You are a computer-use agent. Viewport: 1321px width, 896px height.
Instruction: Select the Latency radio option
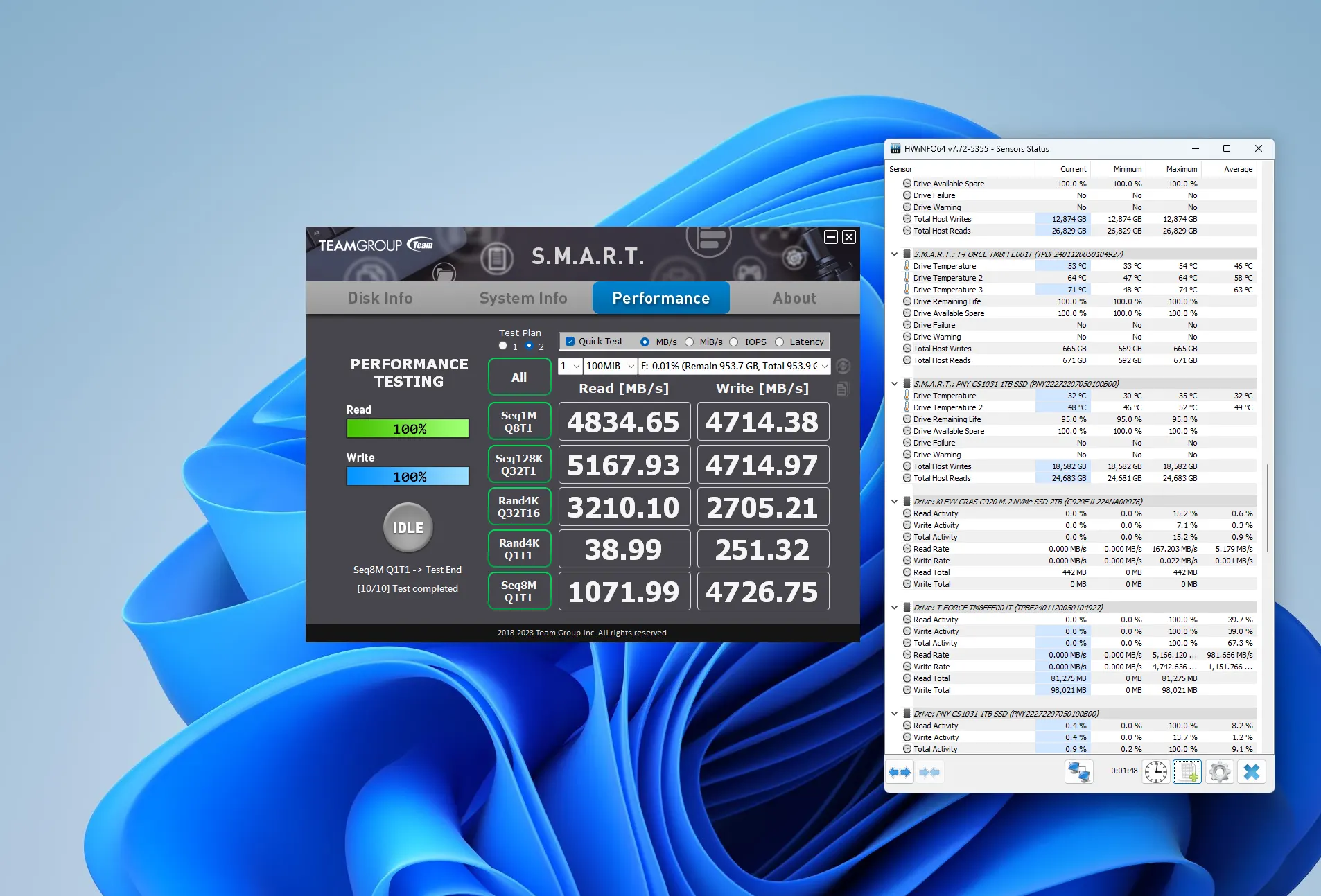pos(780,342)
